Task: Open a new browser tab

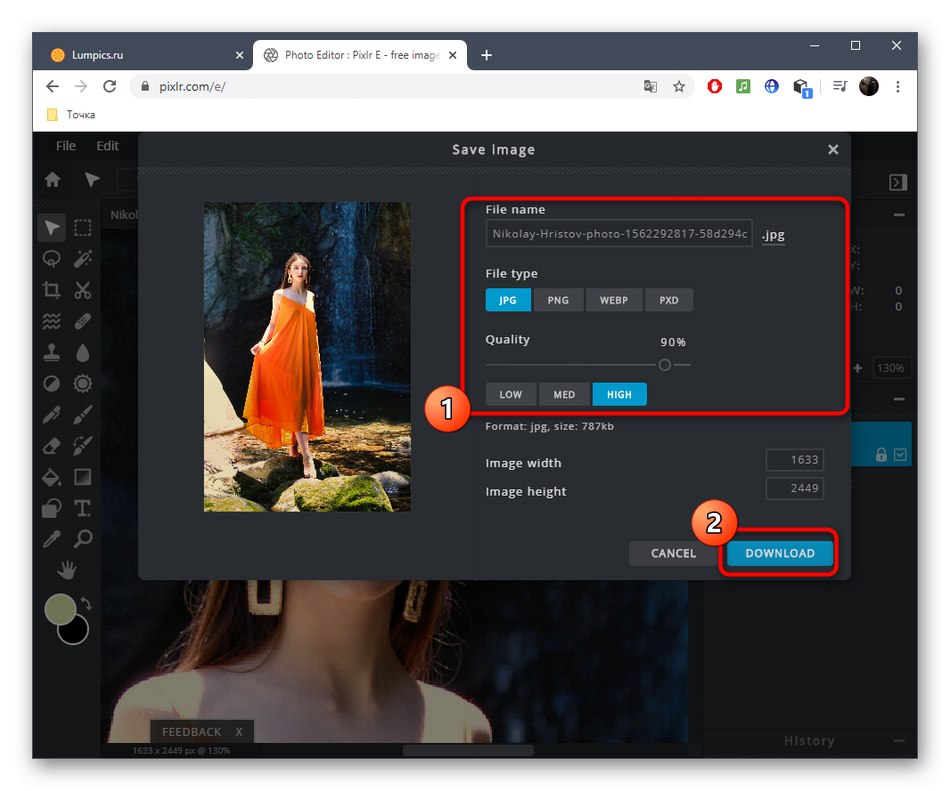Action: [486, 55]
